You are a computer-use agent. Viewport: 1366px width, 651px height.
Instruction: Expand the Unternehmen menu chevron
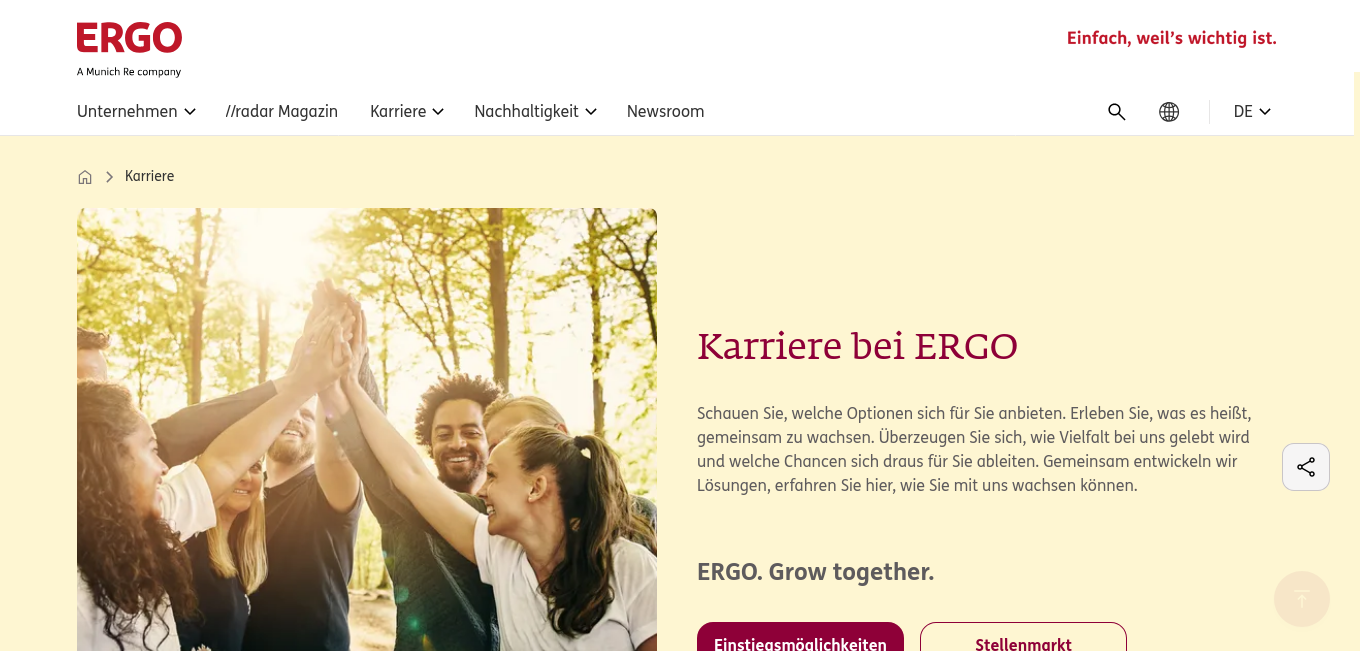[x=190, y=112]
